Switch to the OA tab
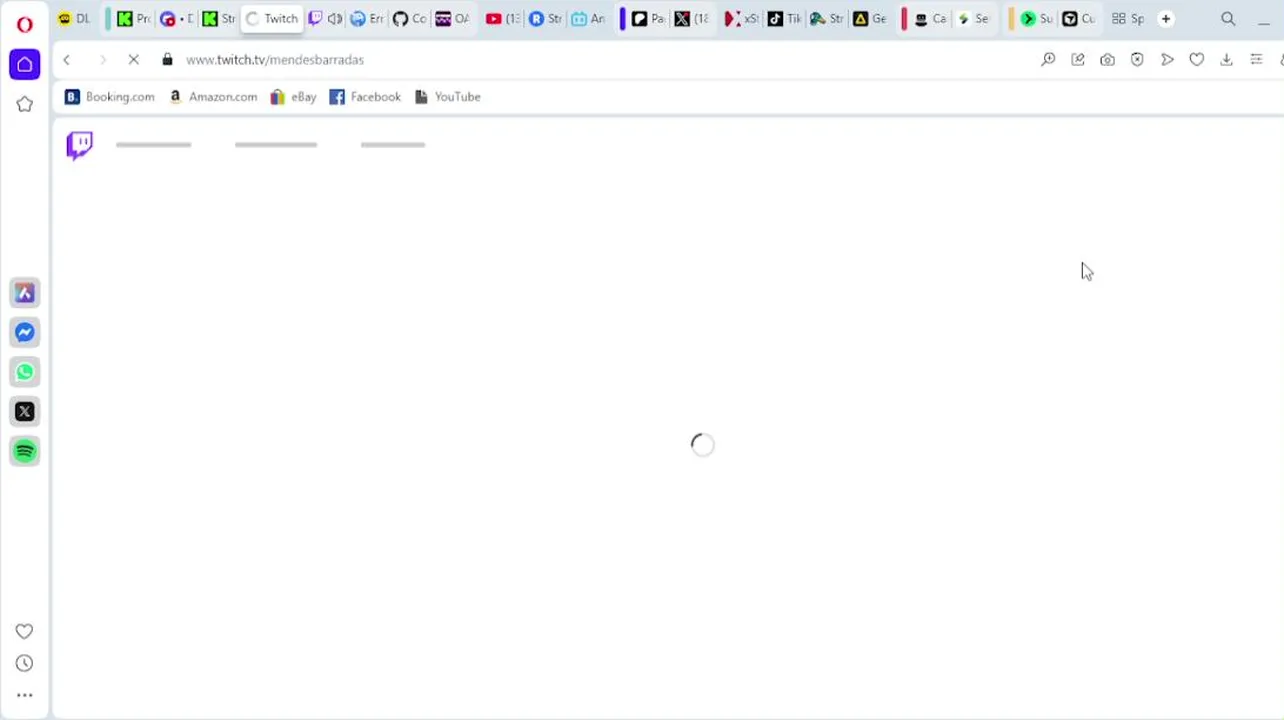Viewport: 1284px width, 720px height. pos(452,19)
